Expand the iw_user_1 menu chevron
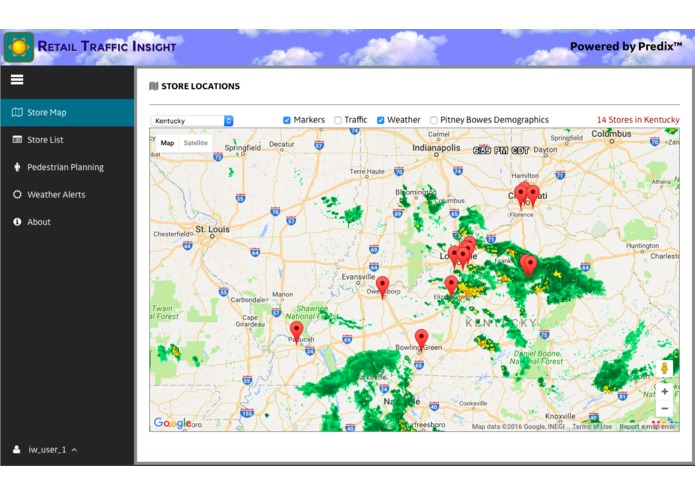 tap(74, 450)
